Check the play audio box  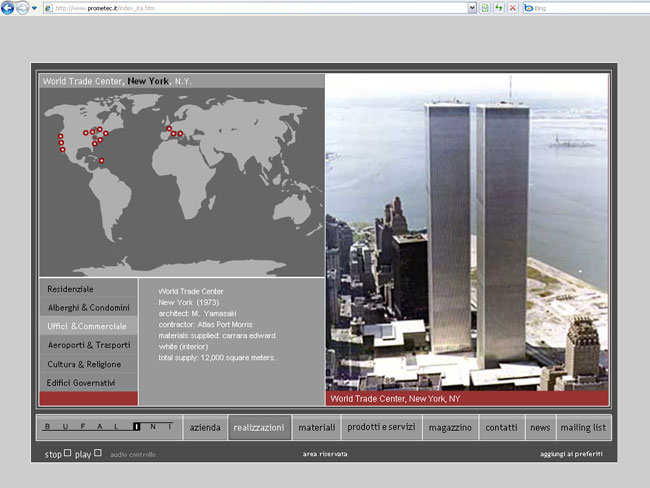(98, 453)
